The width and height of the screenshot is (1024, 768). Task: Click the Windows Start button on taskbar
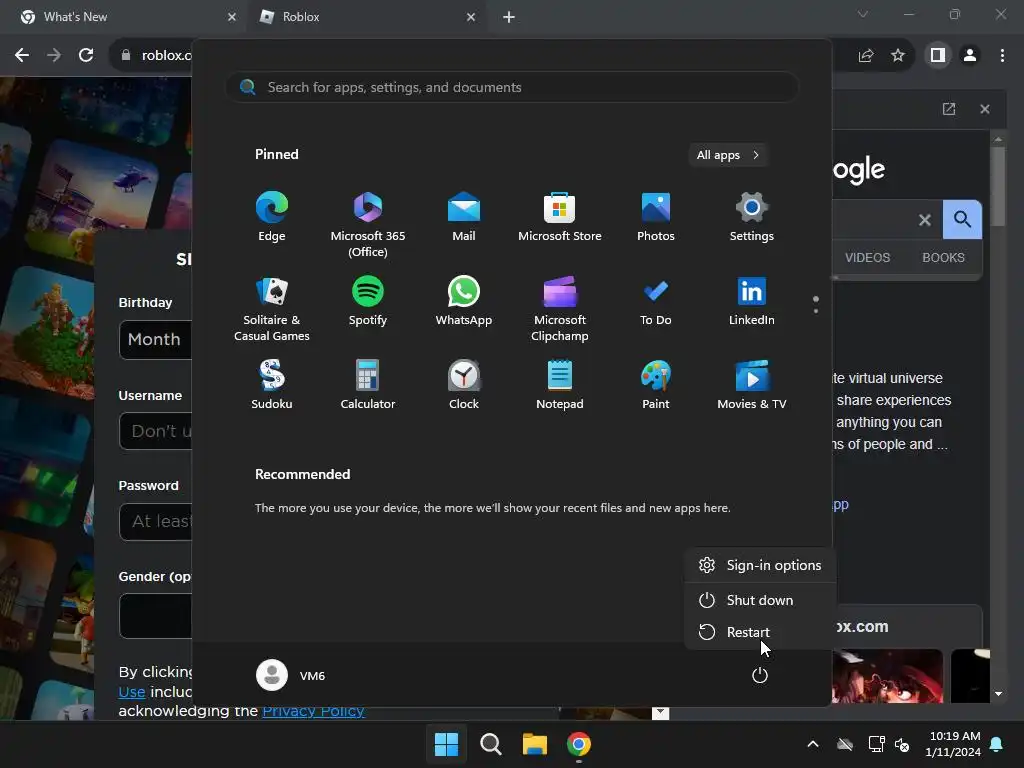point(446,744)
